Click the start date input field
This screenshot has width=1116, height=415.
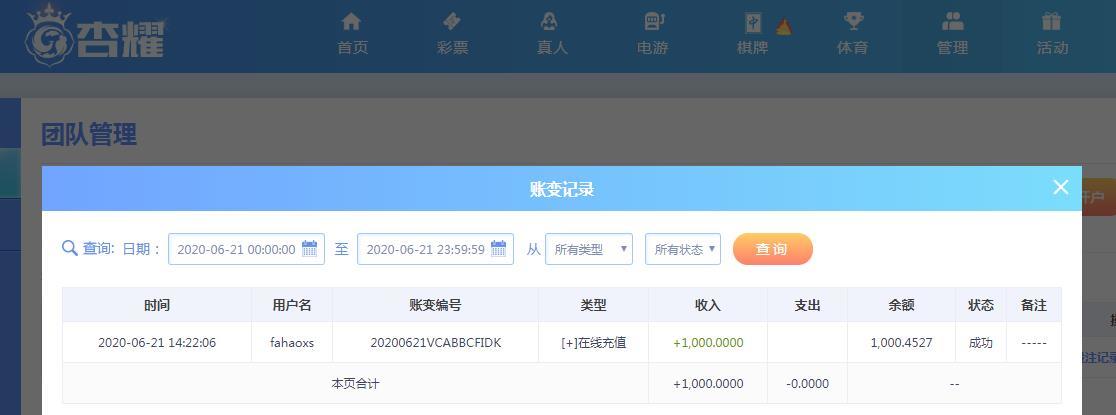click(x=236, y=249)
